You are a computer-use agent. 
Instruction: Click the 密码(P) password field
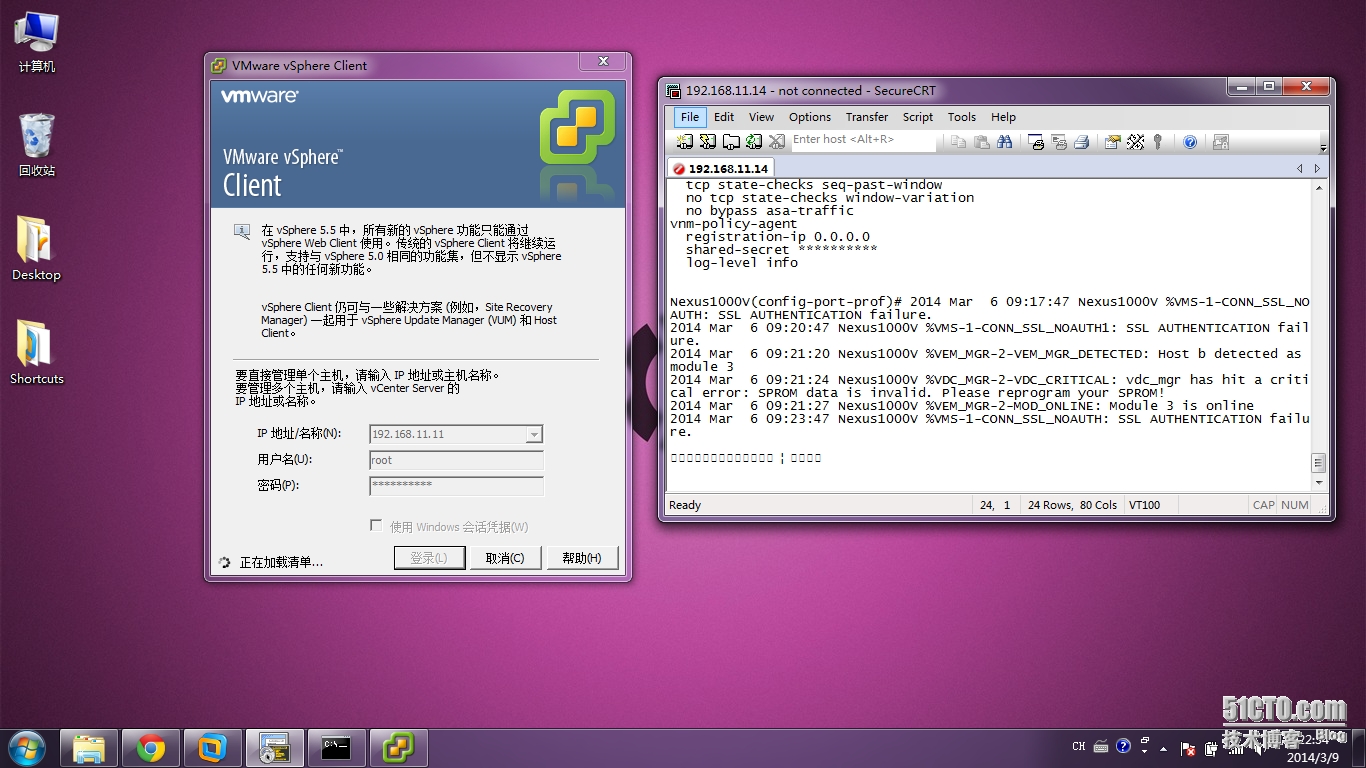456,486
